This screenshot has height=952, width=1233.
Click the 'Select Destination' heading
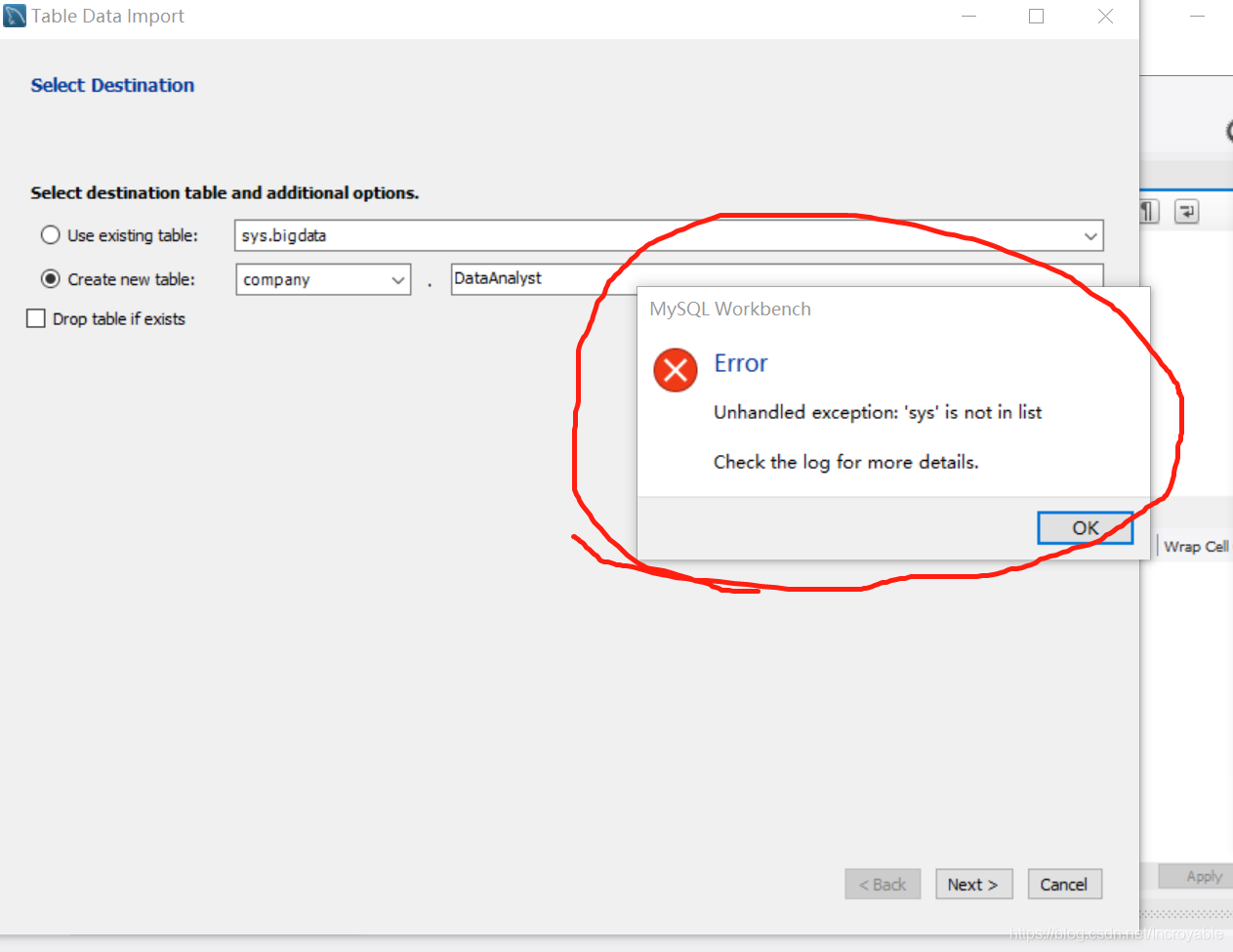112,85
